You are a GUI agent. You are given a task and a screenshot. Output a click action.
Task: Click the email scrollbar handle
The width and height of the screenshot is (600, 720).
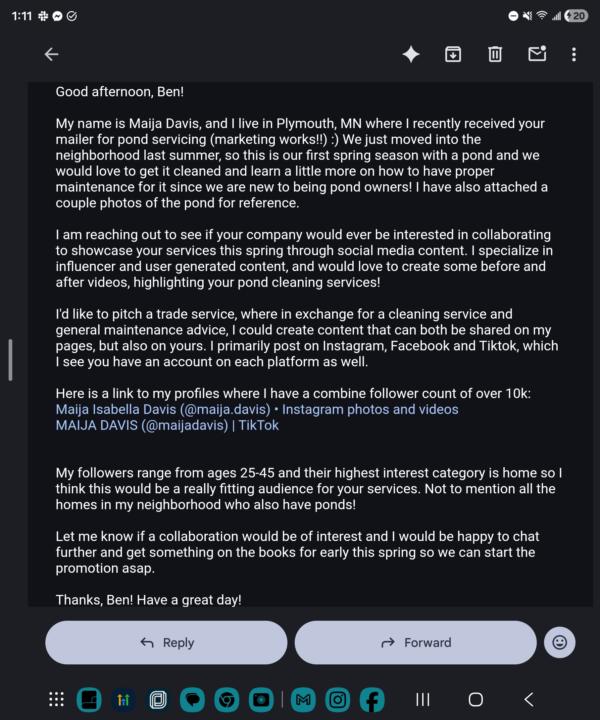click(x=10, y=360)
